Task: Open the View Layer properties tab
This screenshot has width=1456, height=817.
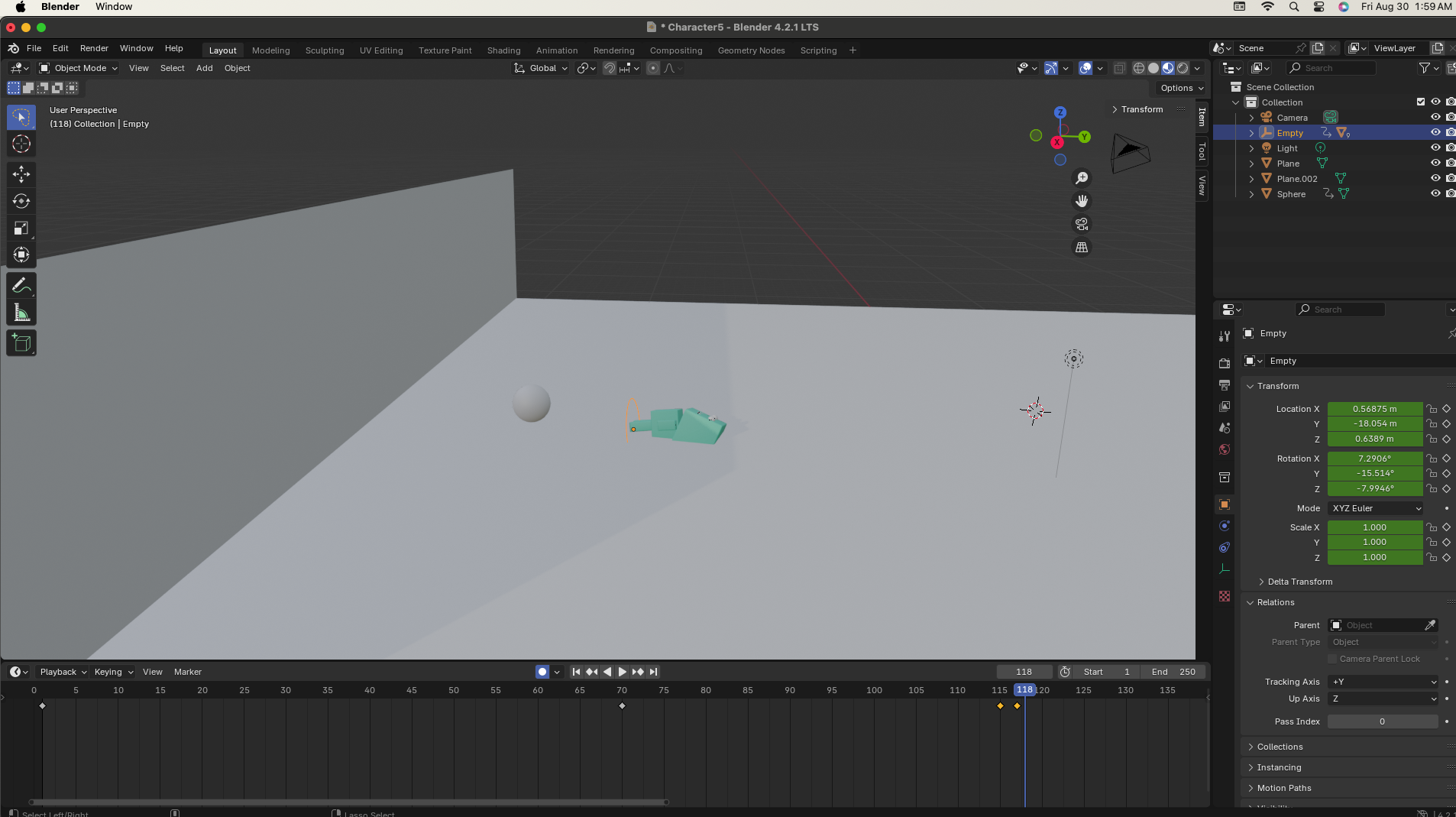Action: click(x=1225, y=407)
